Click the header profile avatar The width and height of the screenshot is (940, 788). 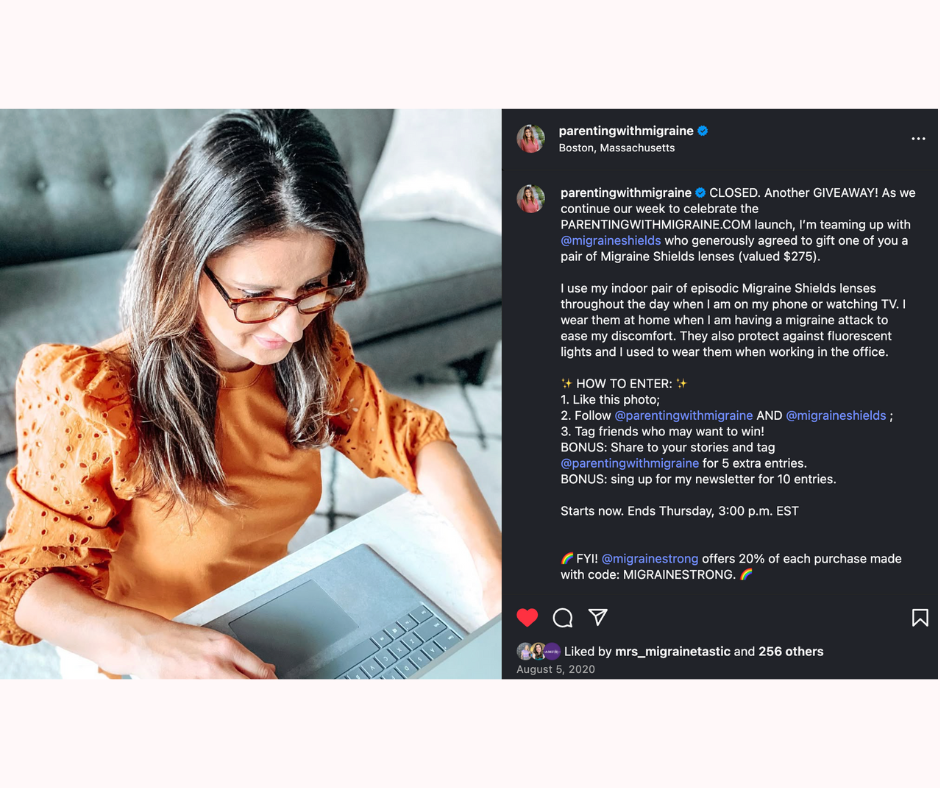pos(531,139)
